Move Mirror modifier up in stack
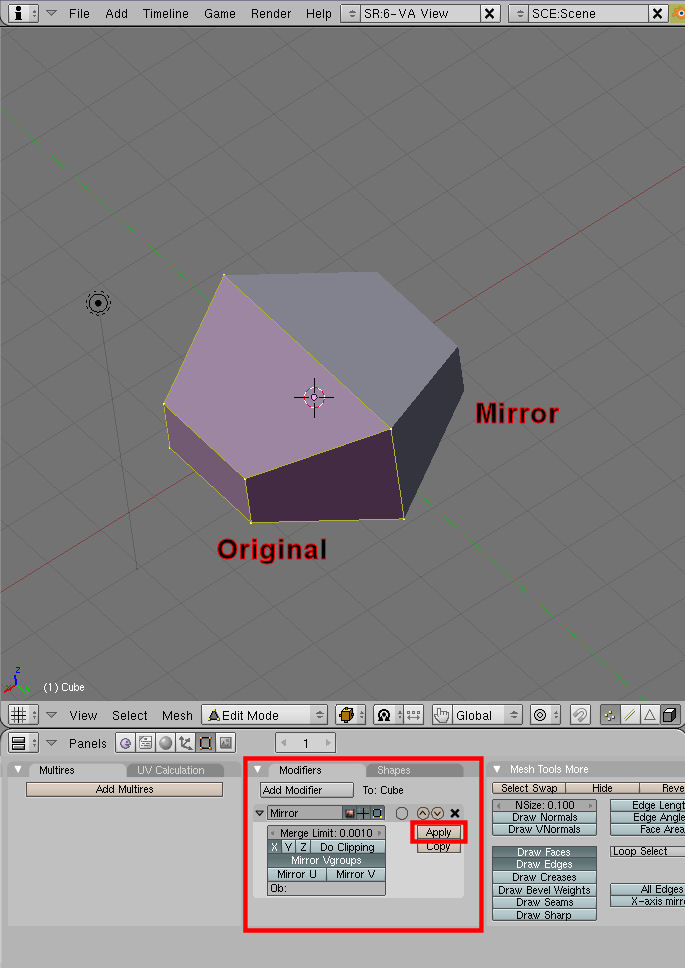The image size is (685, 968). (422, 814)
